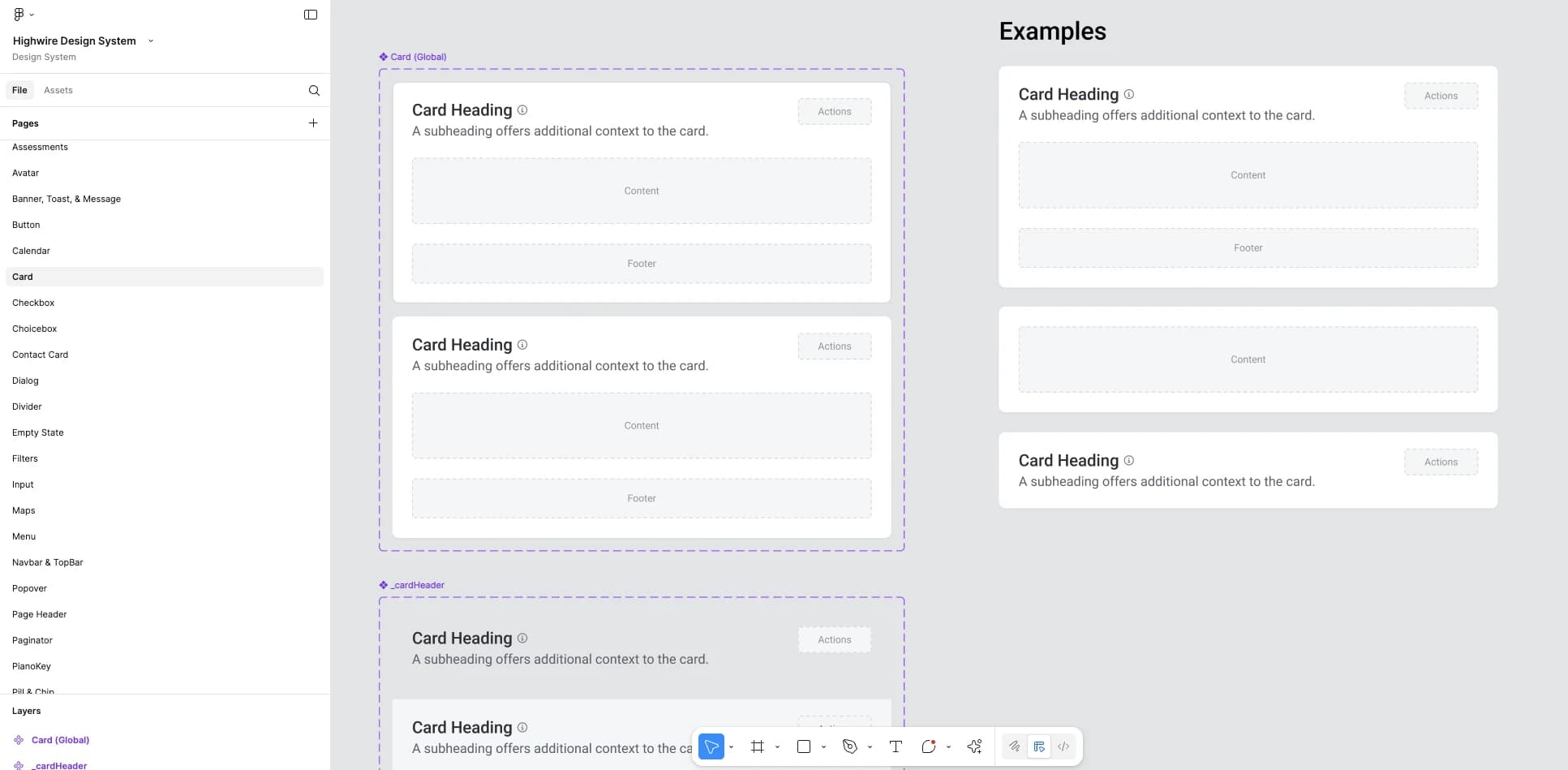Open the Divider page
The height and width of the screenshot is (770, 1568).
tap(164, 407)
